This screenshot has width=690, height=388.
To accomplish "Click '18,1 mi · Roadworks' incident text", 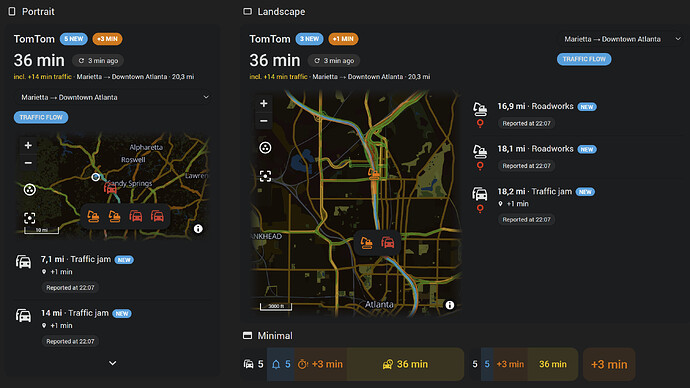I will (536, 149).
